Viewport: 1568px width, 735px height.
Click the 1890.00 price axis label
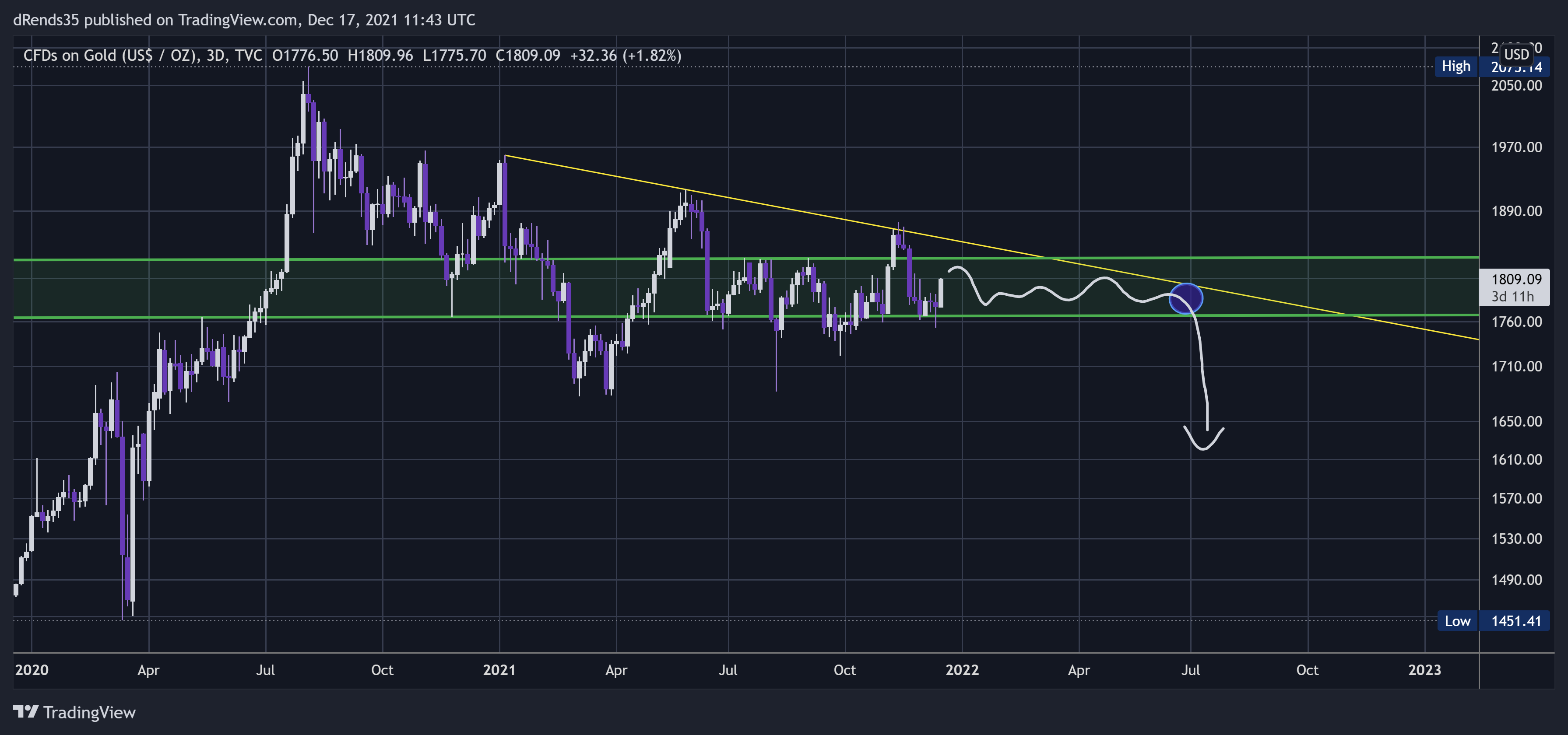[x=1516, y=211]
